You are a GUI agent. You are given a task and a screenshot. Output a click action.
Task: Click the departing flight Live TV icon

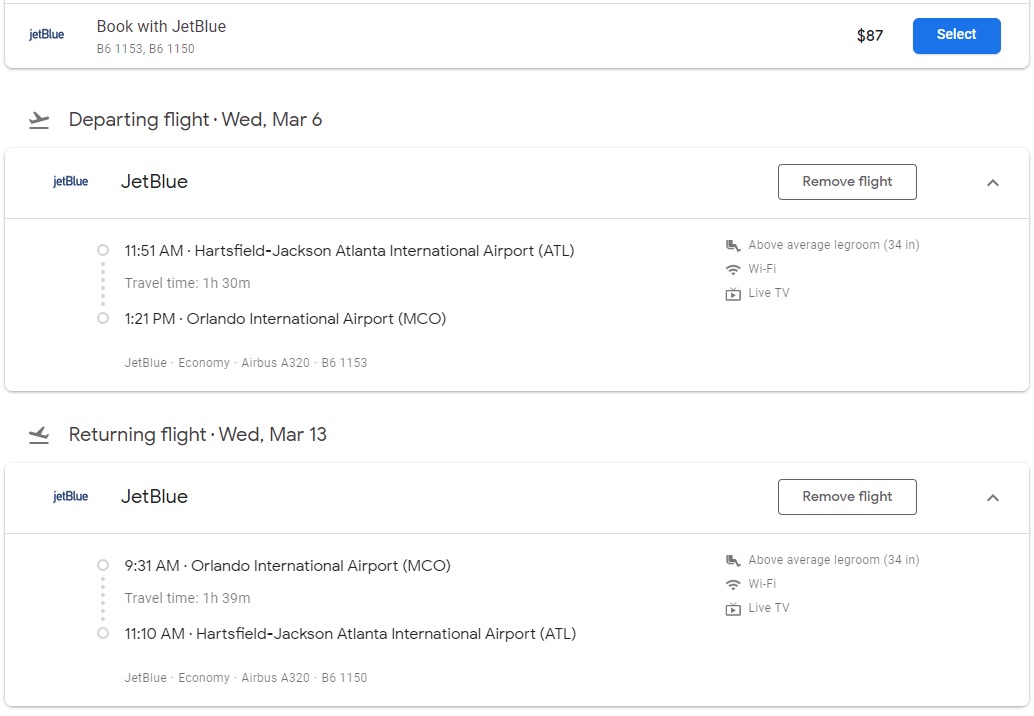pyautogui.click(x=733, y=294)
